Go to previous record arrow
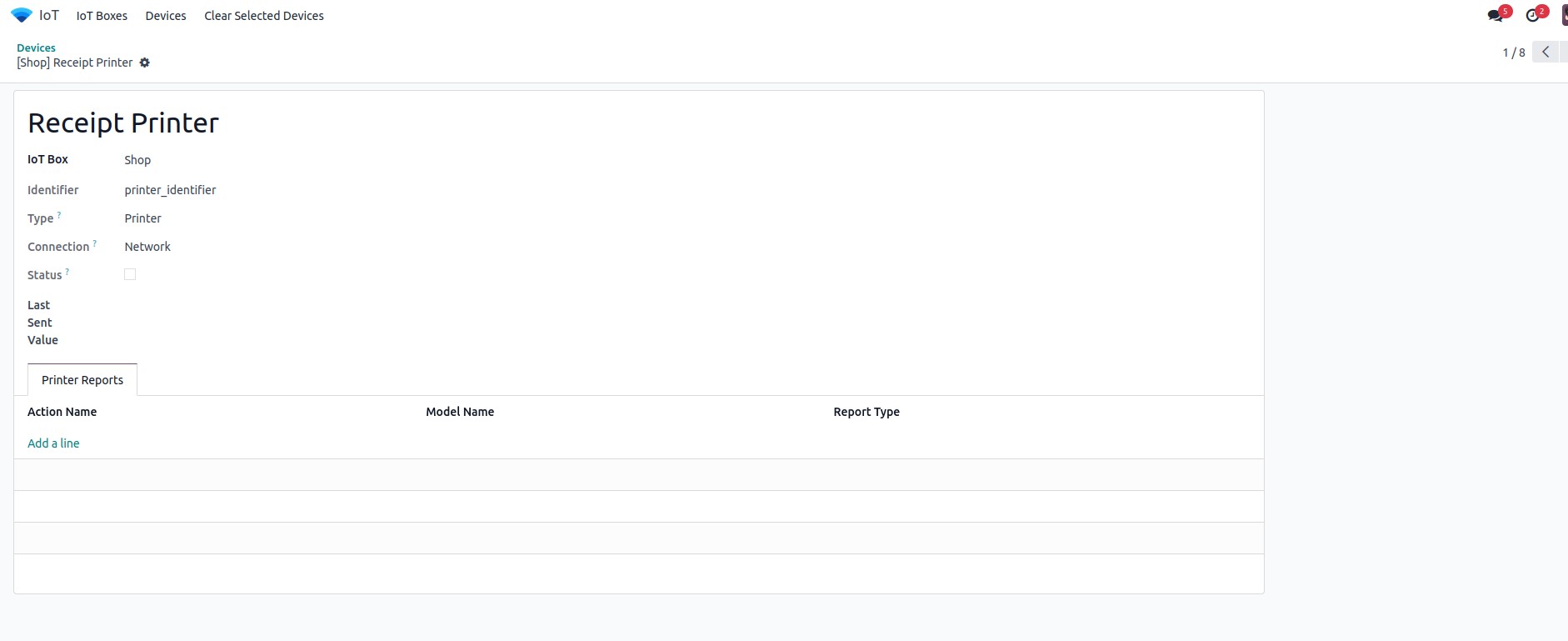Screen dimensions: 1568x641 (x=1546, y=52)
